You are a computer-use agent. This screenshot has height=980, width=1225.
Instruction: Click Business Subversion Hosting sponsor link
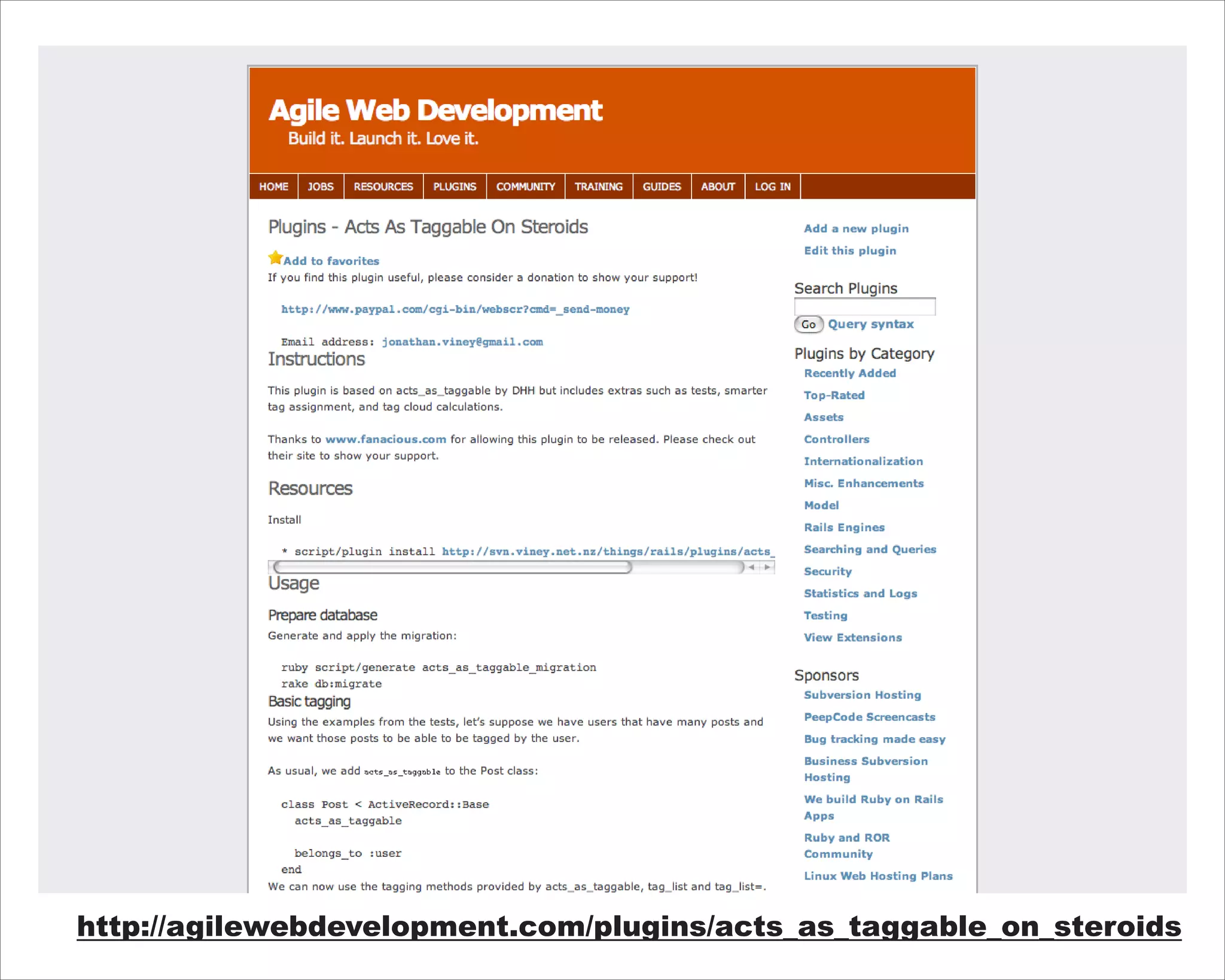pos(866,769)
